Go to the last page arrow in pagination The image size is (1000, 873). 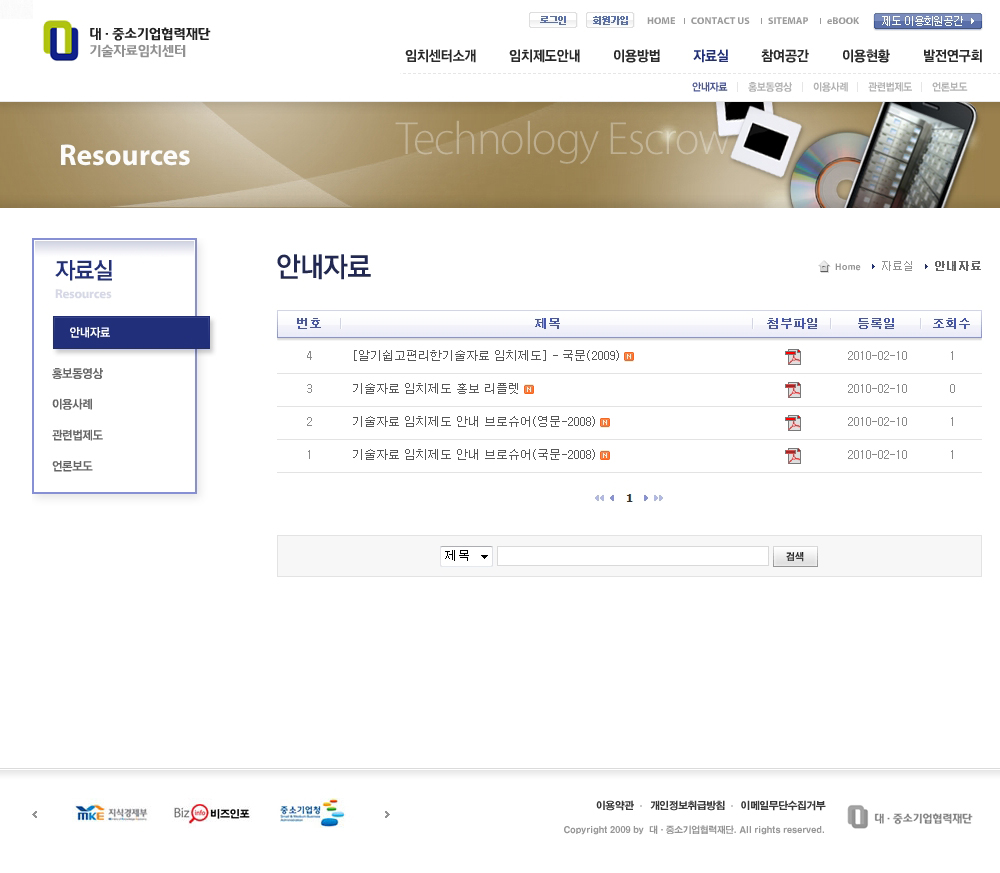point(658,498)
